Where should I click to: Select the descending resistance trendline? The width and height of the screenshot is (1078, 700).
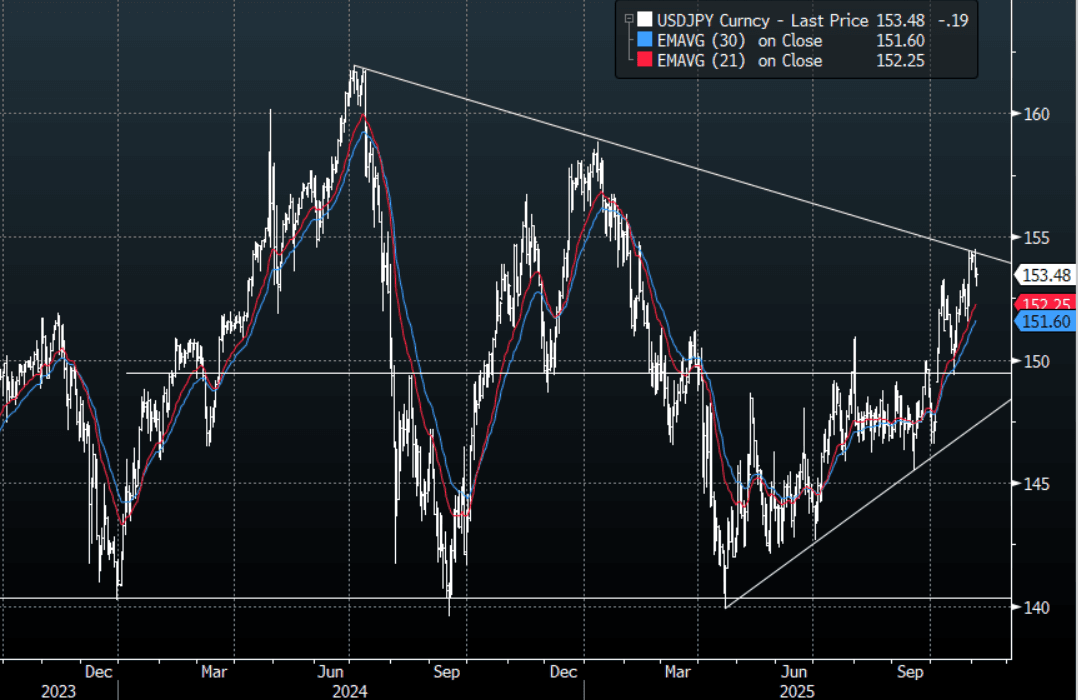tap(700, 172)
